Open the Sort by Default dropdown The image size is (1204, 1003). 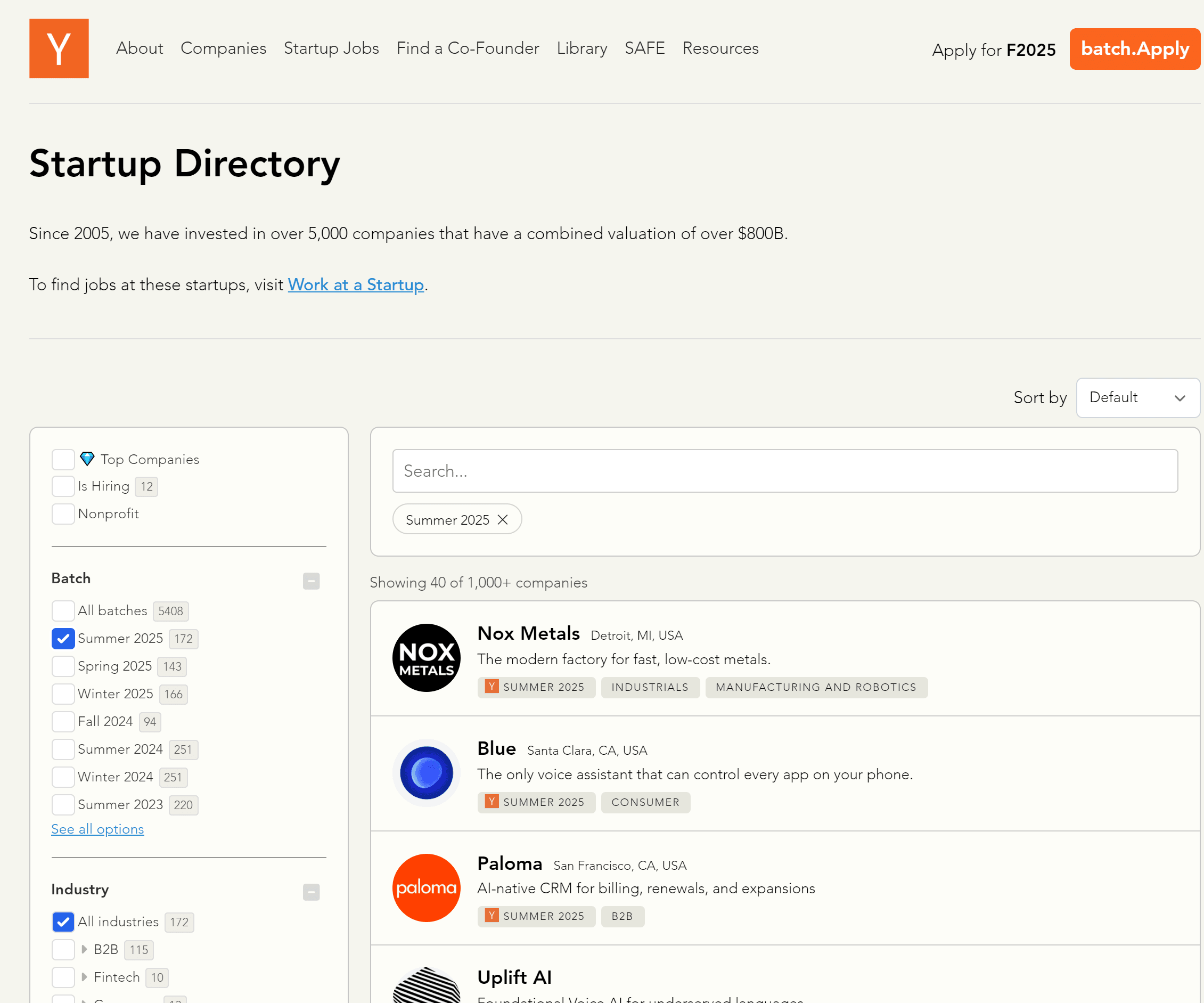pyautogui.click(x=1138, y=397)
